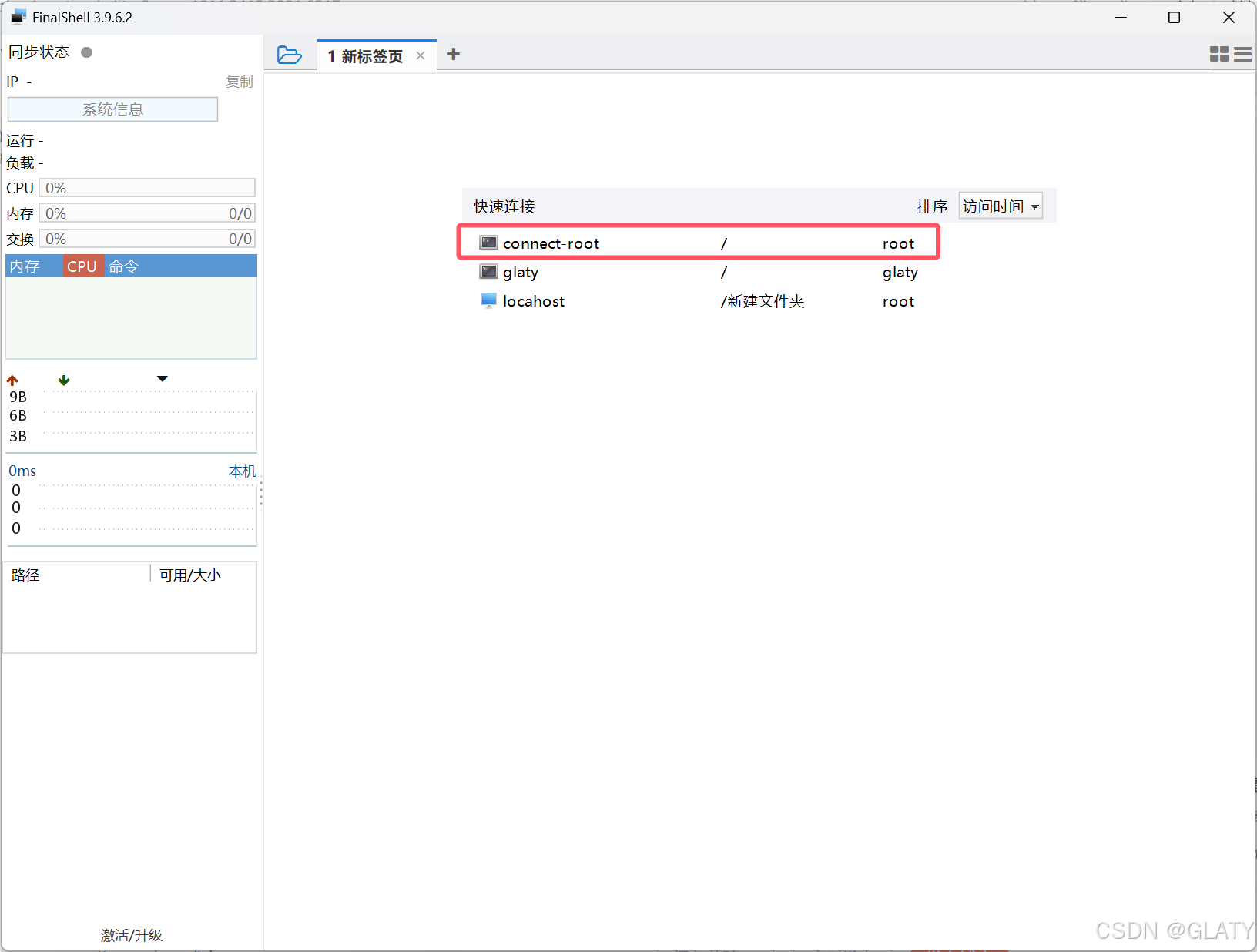The height and width of the screenshot is (952, 1257).
Task: Click the /新建文件夹 path of locahost
Action: (x=763, y=301)
